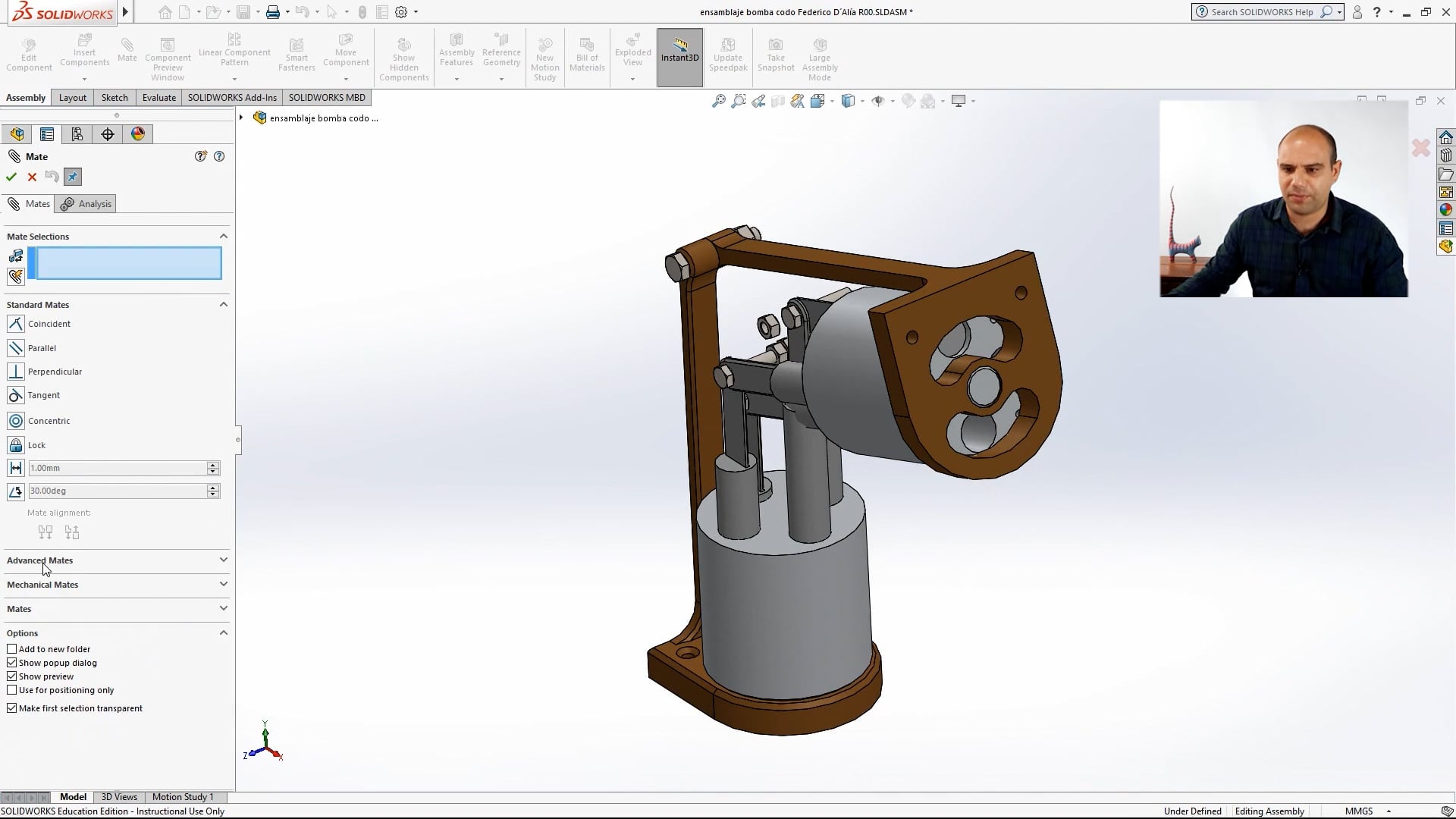Increment the 1.00mm distance value stepper
1456x819 pixels.
coord(213,464)
